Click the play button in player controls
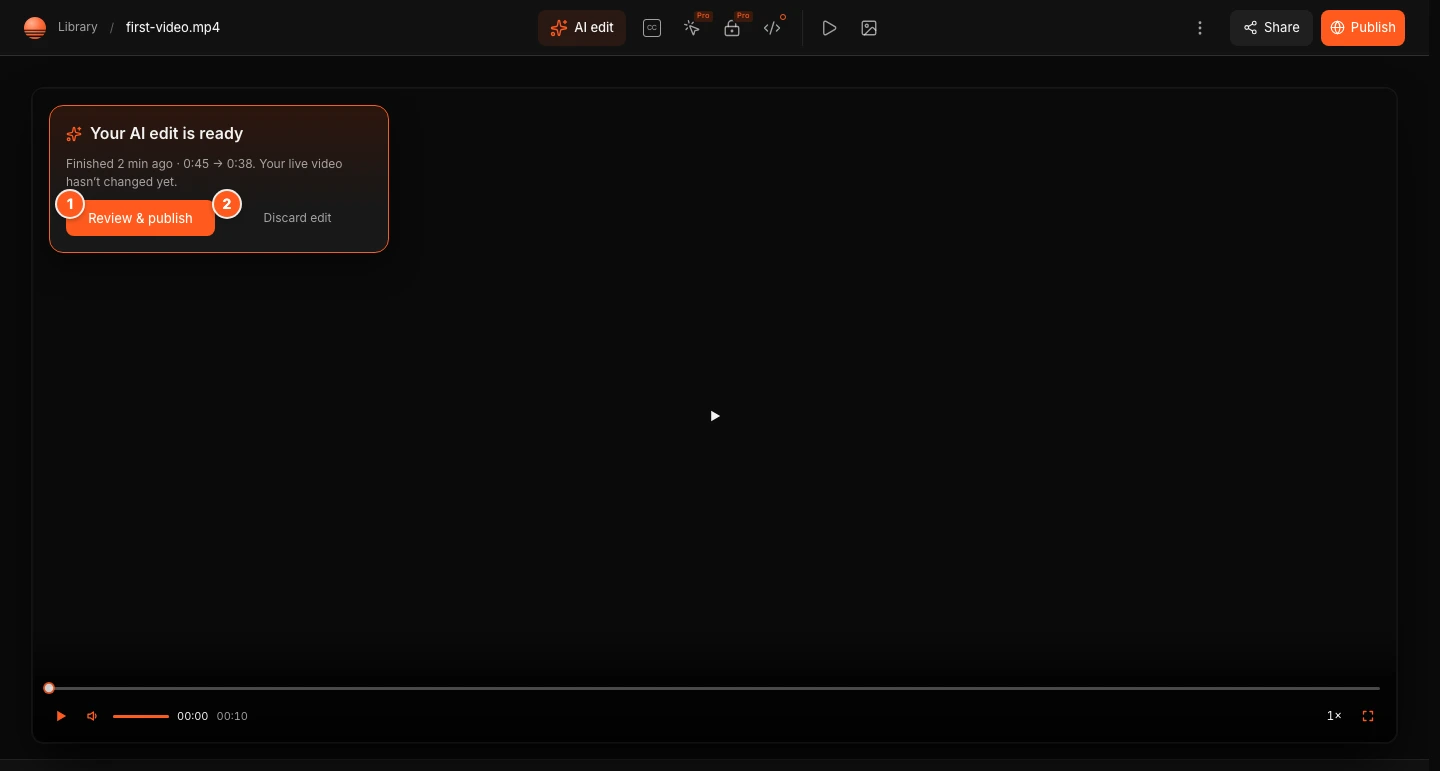The width and height of the screenshot is (1440, 771). 61,716
